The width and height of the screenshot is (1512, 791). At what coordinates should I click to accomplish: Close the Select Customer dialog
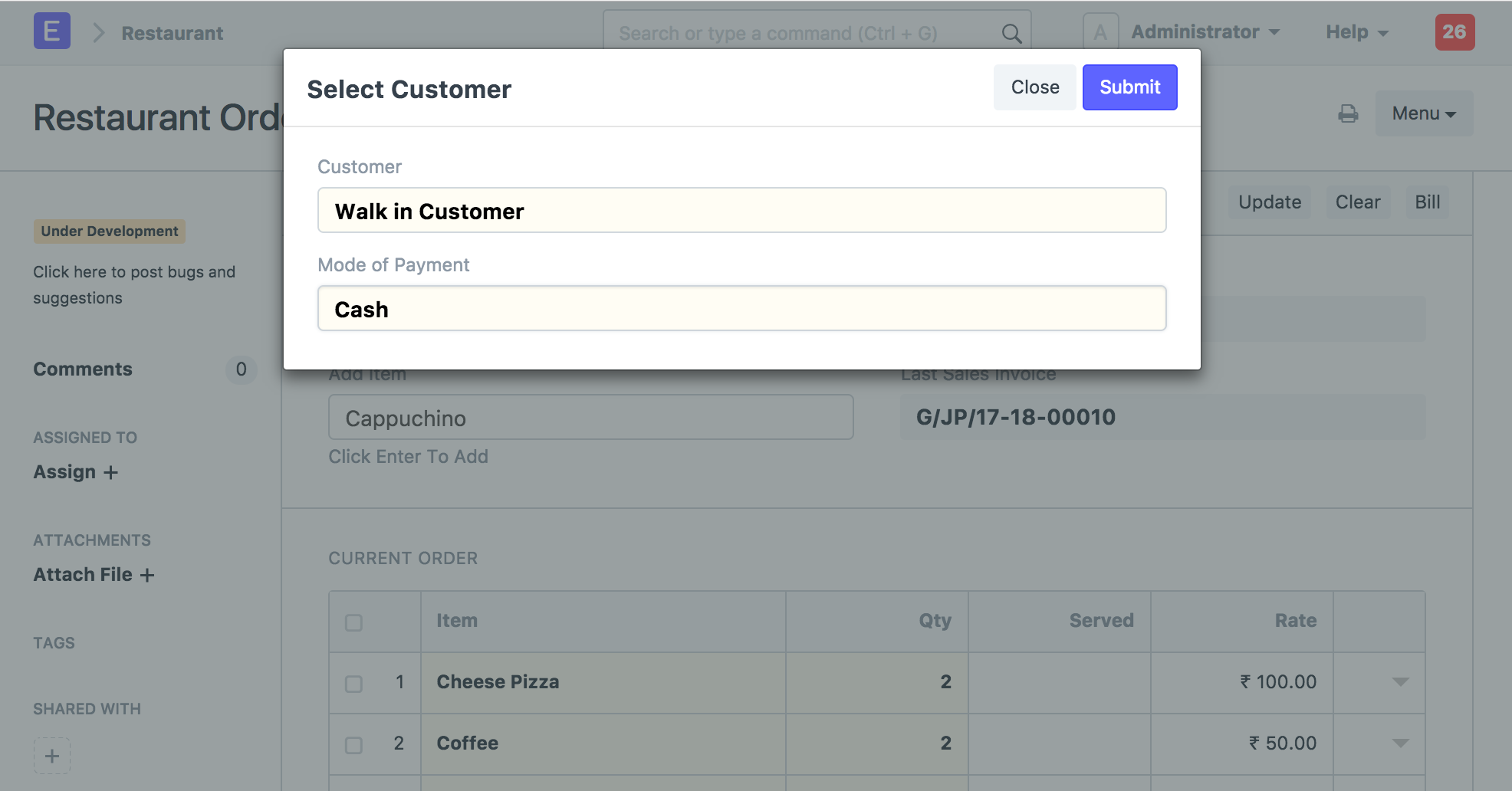[1034, 87]
